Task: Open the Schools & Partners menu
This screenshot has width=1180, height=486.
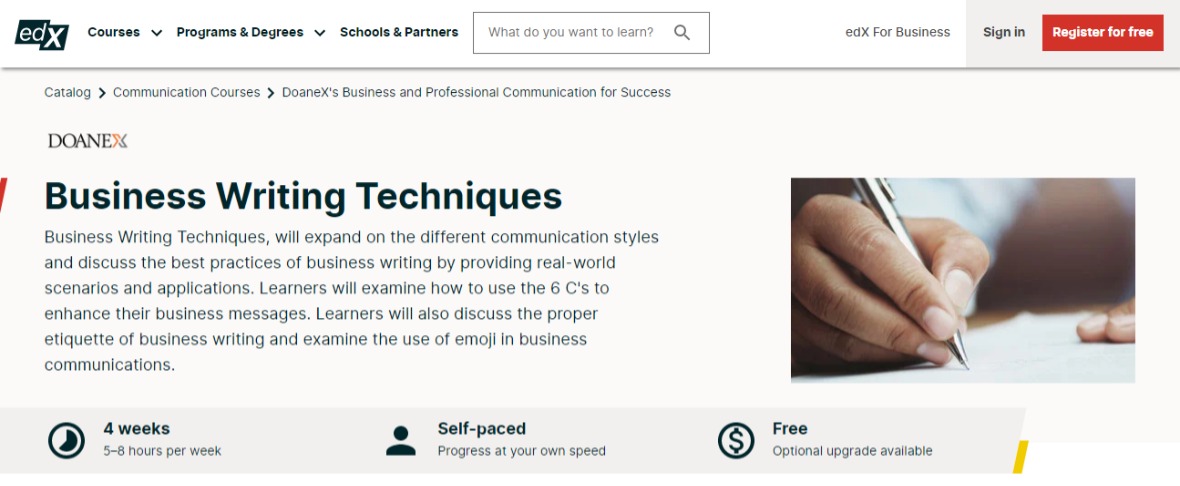Action: (x=399, y=32)
